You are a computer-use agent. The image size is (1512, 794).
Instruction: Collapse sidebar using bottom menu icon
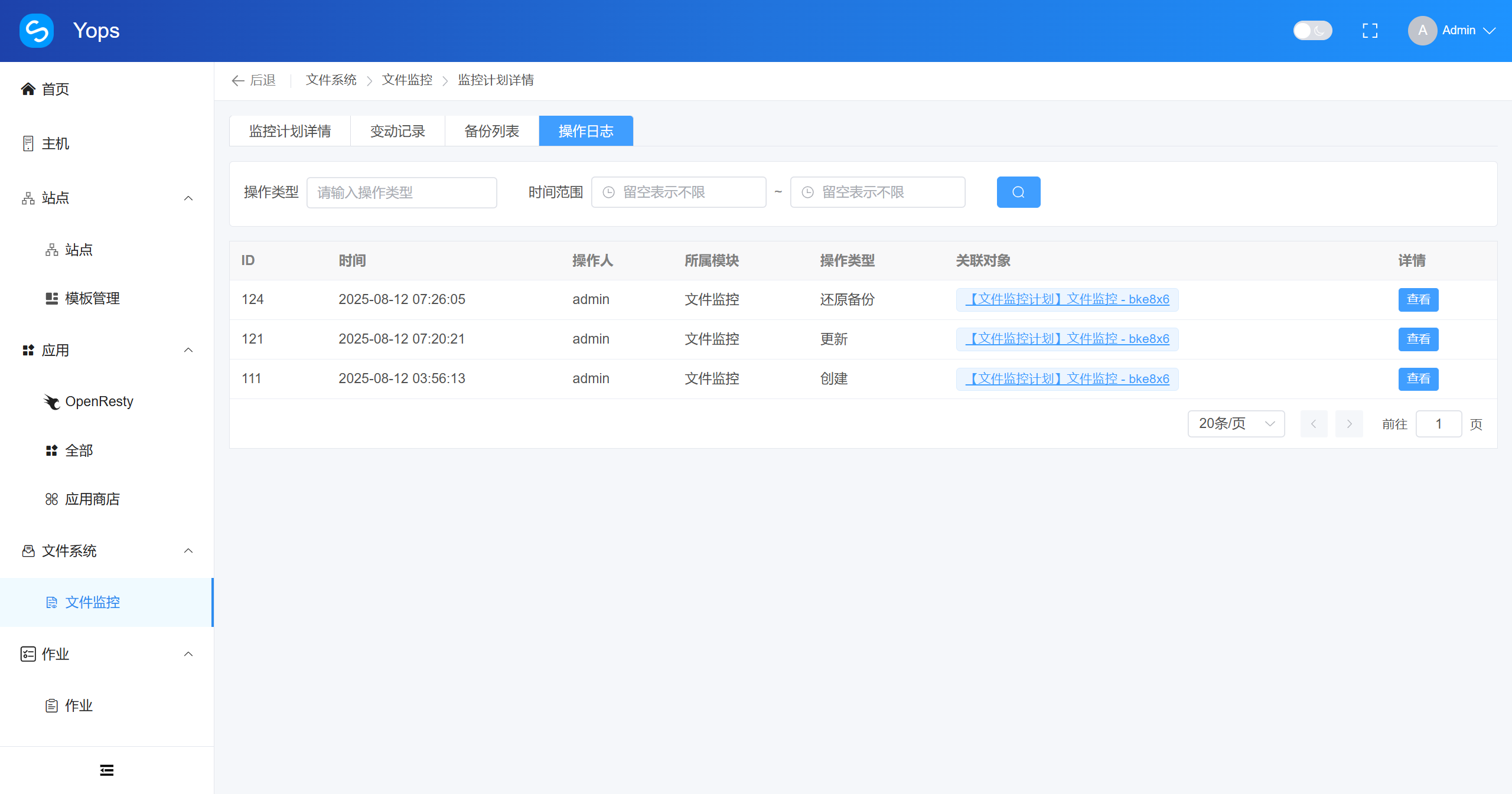[106, 770]
